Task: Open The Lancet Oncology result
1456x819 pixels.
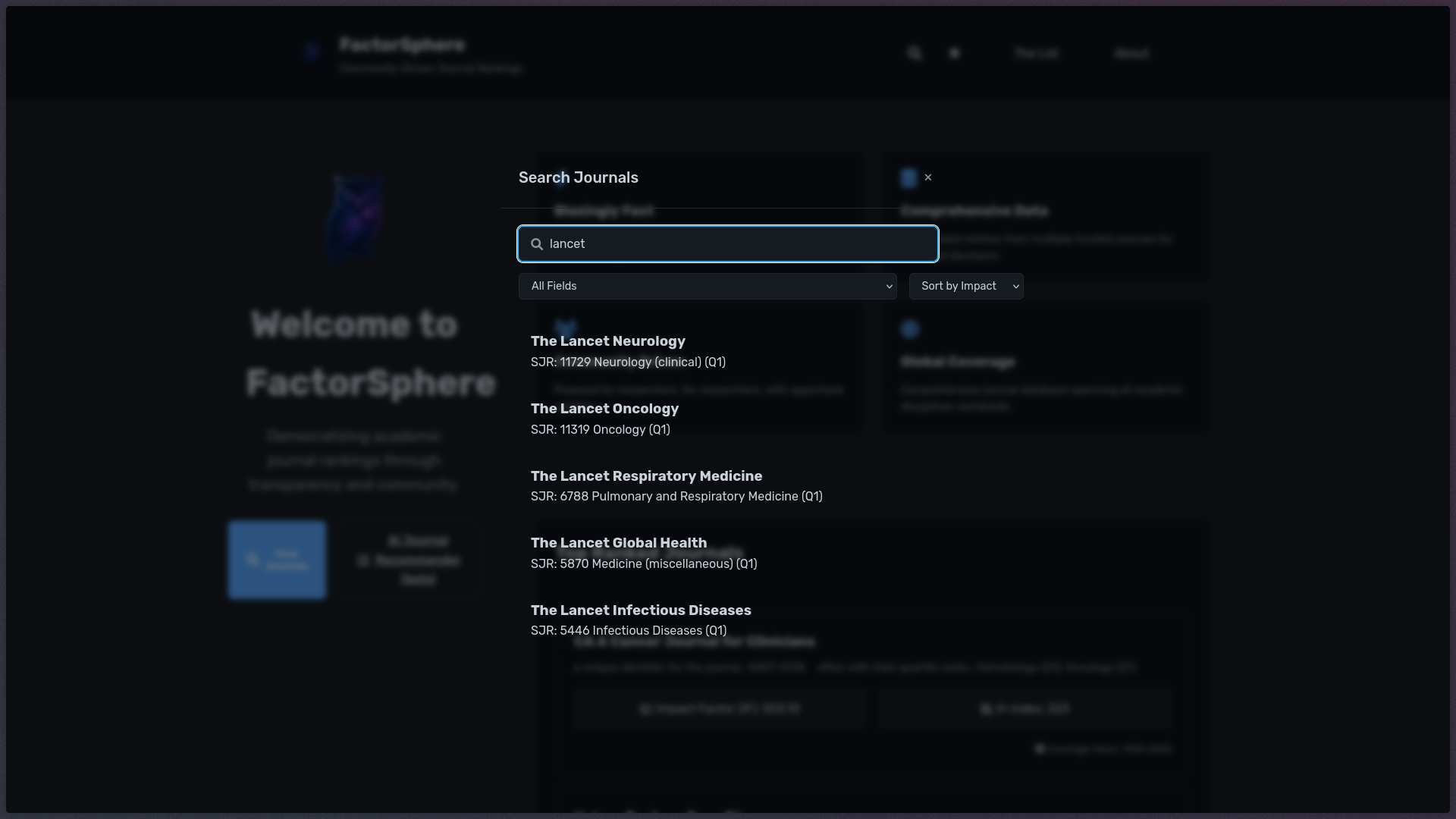Action: pyautogui.click(x=604, y=409)
